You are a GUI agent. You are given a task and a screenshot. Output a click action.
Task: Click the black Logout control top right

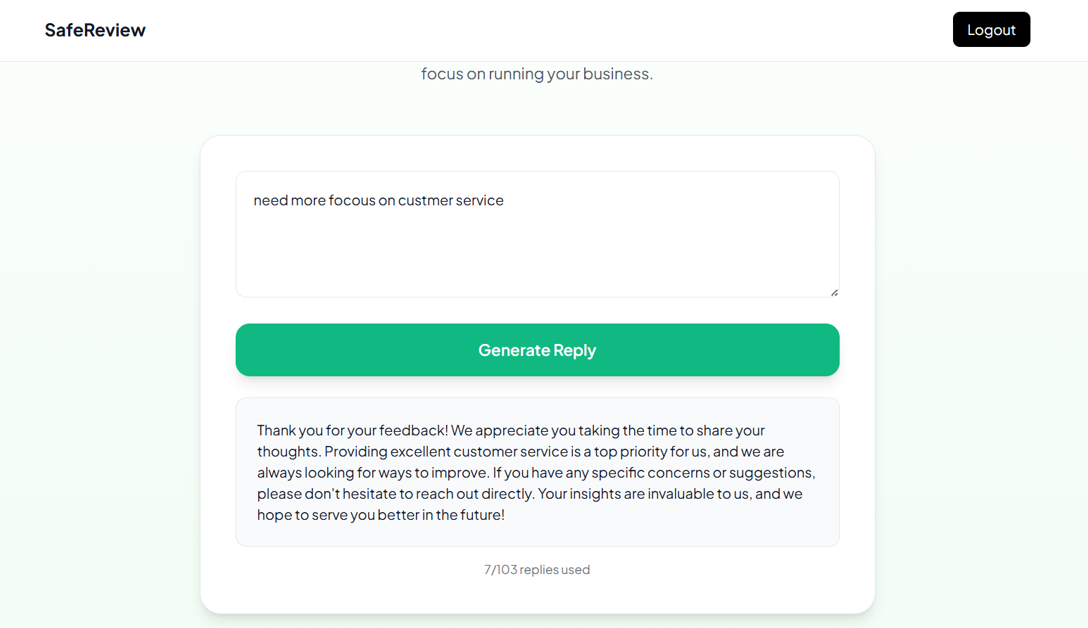click(991, 29)
